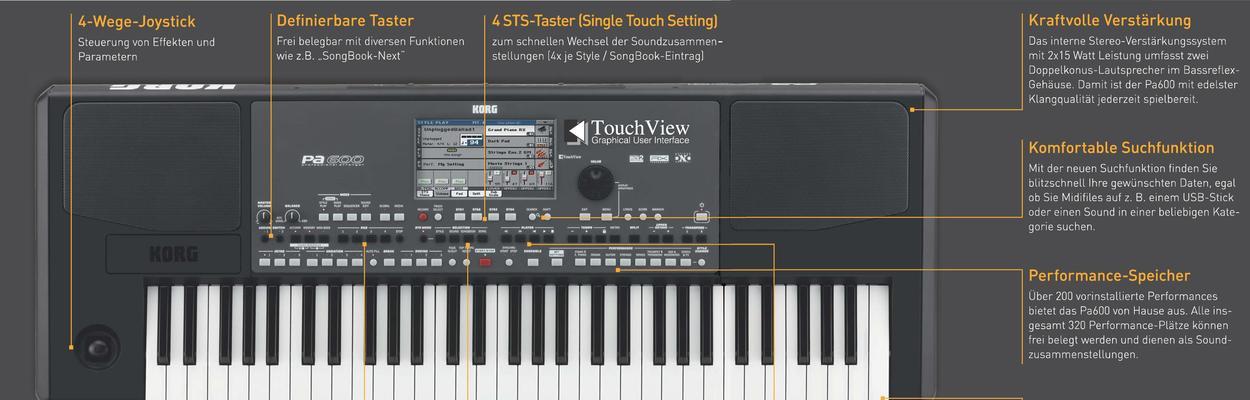
Task: Choose the Style selection button
Action: [440, 238]
